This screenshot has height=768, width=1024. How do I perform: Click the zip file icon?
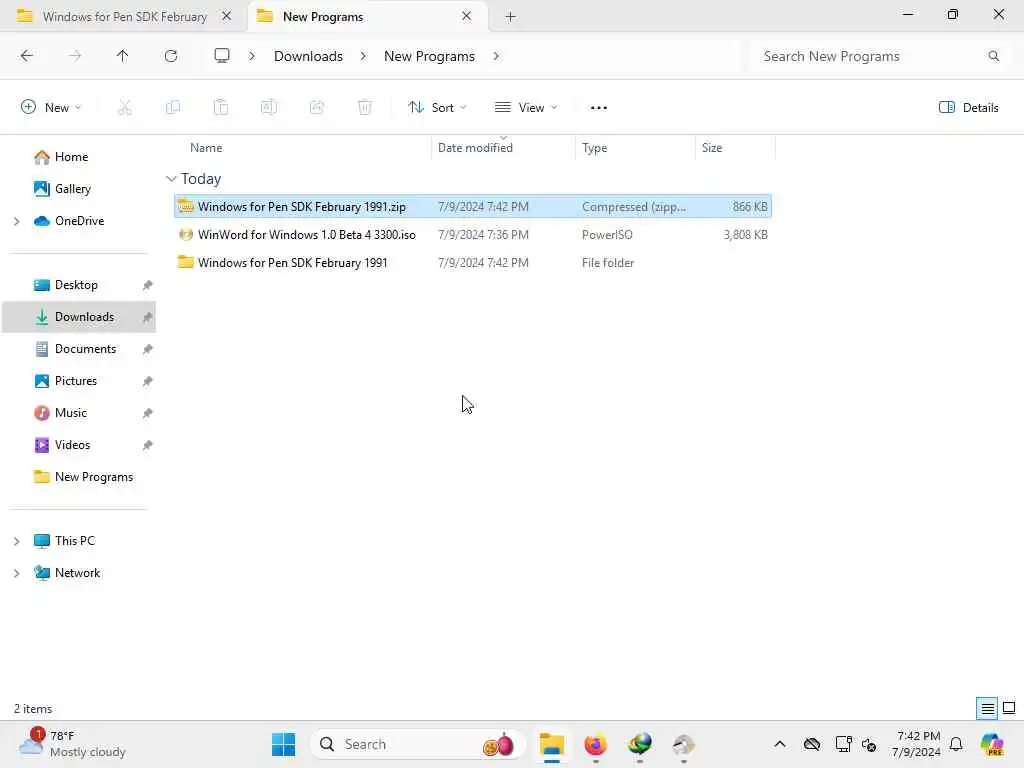coord(186,206)
